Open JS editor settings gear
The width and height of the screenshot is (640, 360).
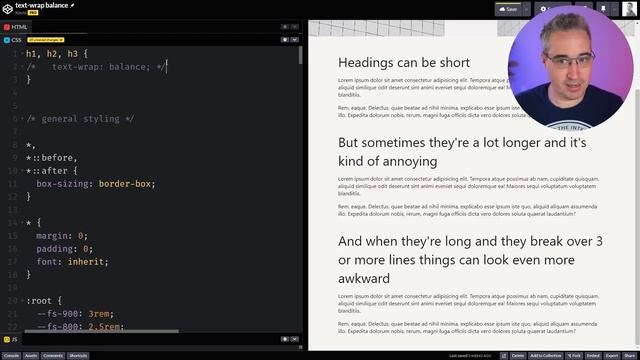(284, 339)
